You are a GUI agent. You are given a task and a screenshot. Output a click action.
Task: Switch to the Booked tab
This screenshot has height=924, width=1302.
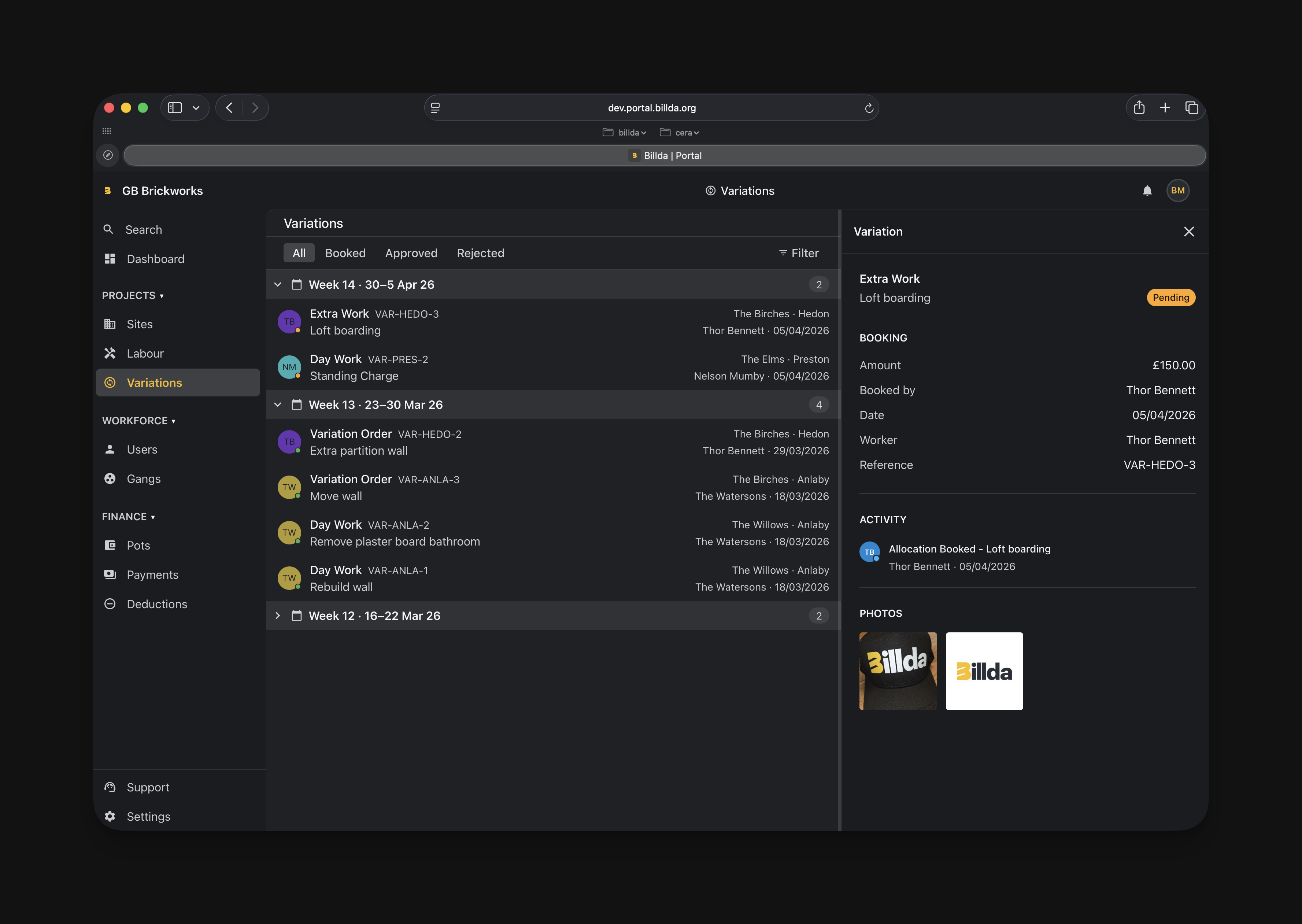345,253
